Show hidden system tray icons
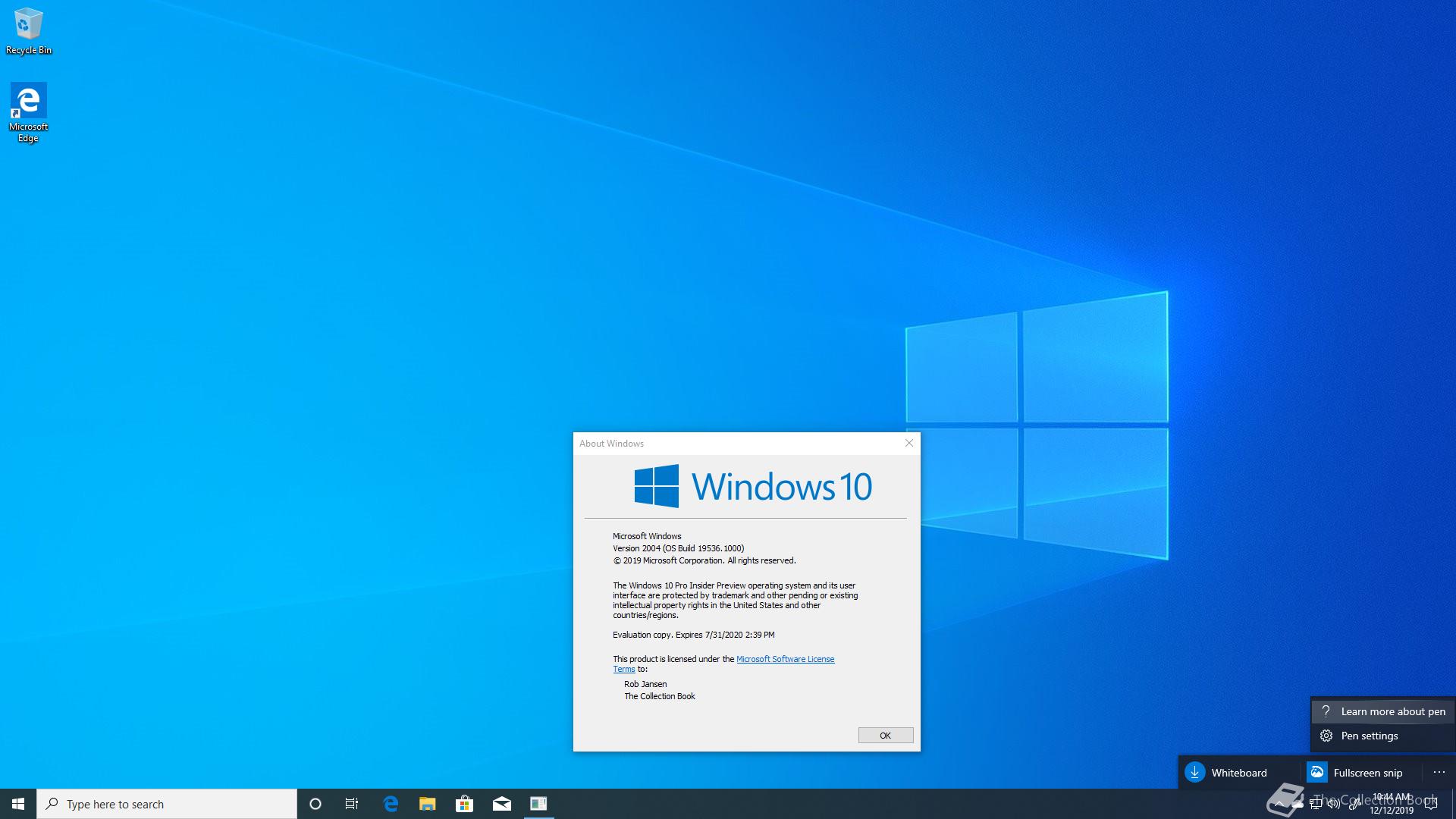Screen dimensions: 1456x819 click(1279, 804)
